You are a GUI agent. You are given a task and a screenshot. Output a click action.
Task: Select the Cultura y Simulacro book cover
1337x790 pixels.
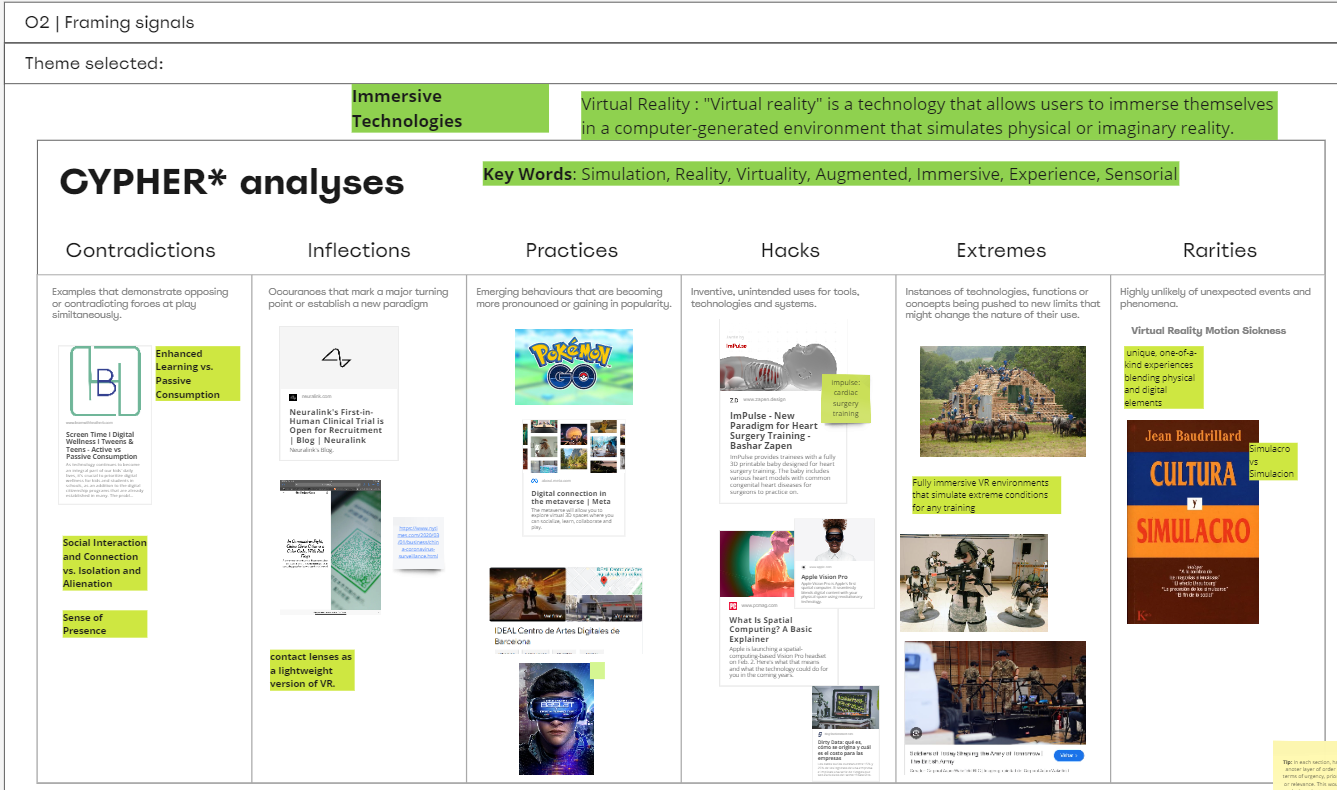tap(1193, 523)
